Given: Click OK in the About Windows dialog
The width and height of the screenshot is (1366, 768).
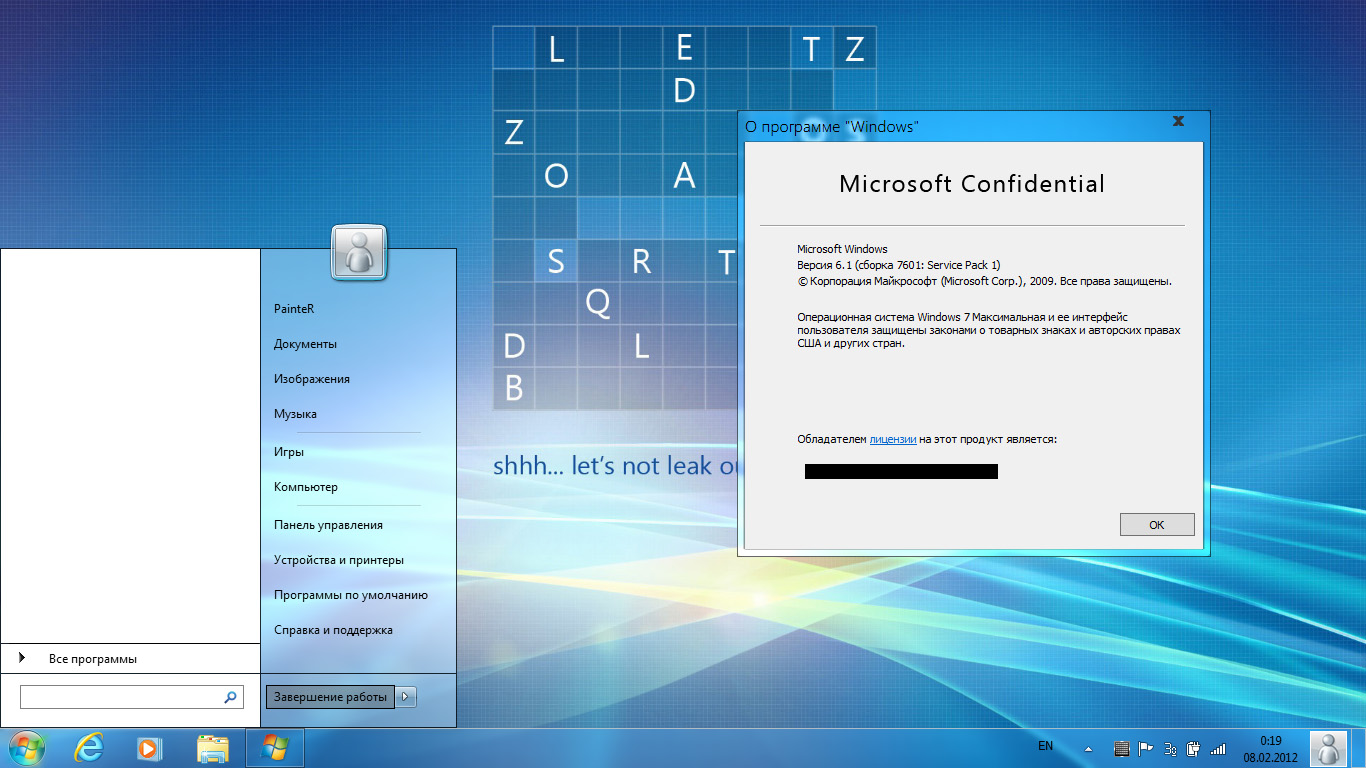Looking at the screenshot, I should click(1157, 524).
